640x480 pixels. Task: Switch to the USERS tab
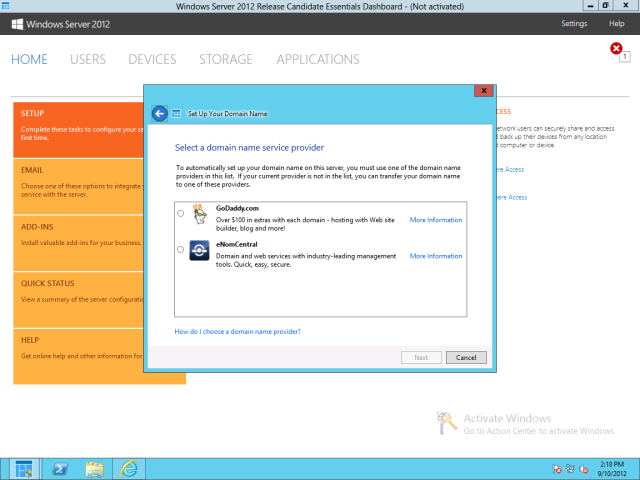tap(88, 60)
